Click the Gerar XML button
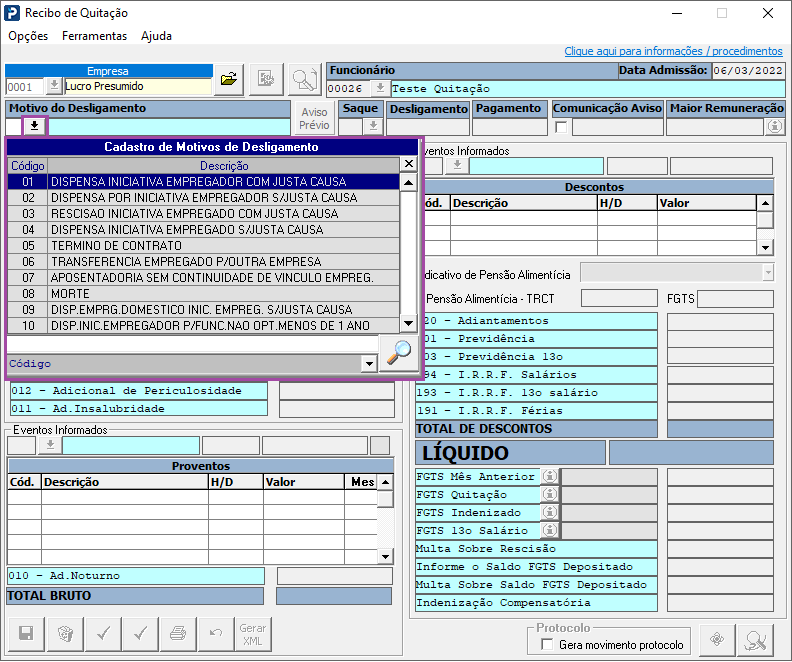792x662 pixels. click(x=253, y=634)
